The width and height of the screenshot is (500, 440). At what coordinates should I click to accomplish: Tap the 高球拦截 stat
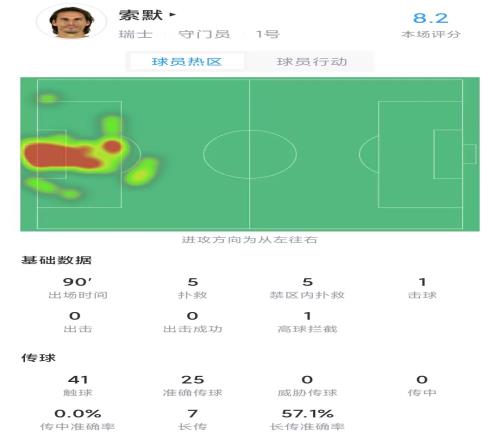(x=307, y=322)
